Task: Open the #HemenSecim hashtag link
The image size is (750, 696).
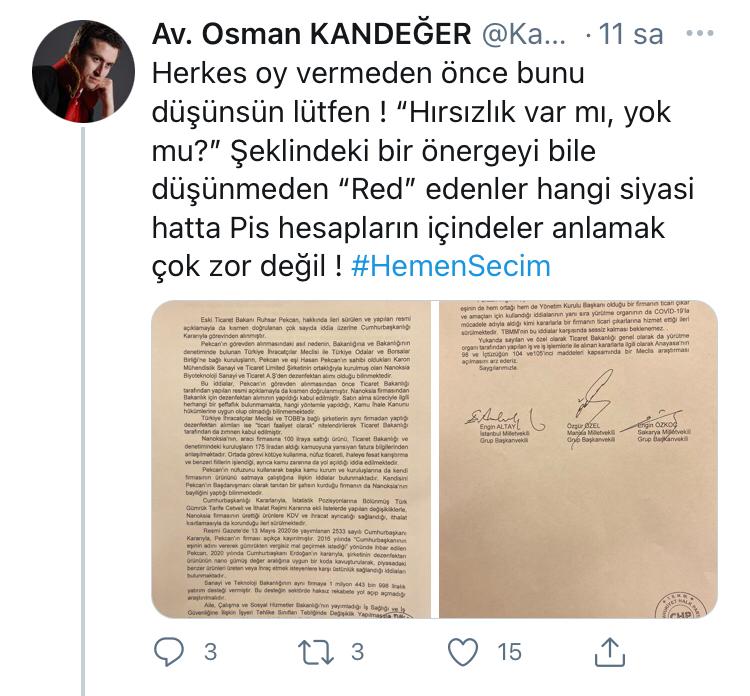Action: point(451,266)
